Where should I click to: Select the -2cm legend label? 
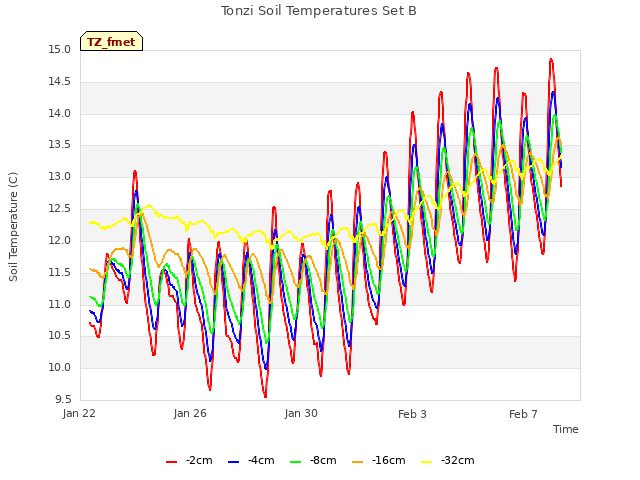coord(199,460)
